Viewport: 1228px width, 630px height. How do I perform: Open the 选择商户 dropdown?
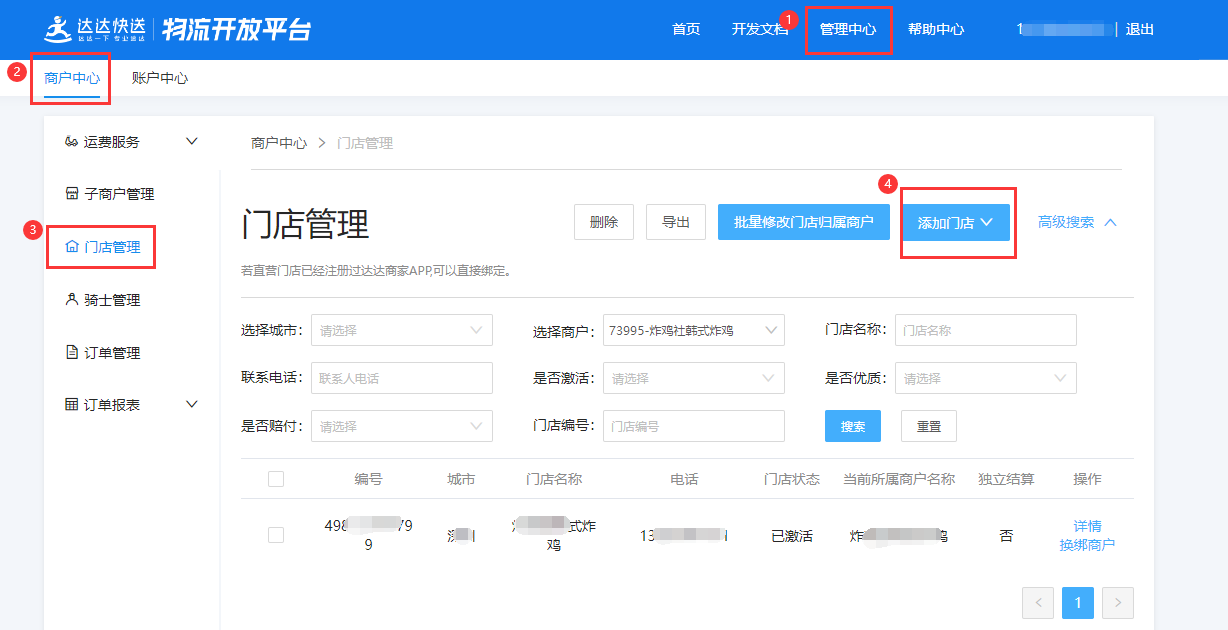click(694, 330)
